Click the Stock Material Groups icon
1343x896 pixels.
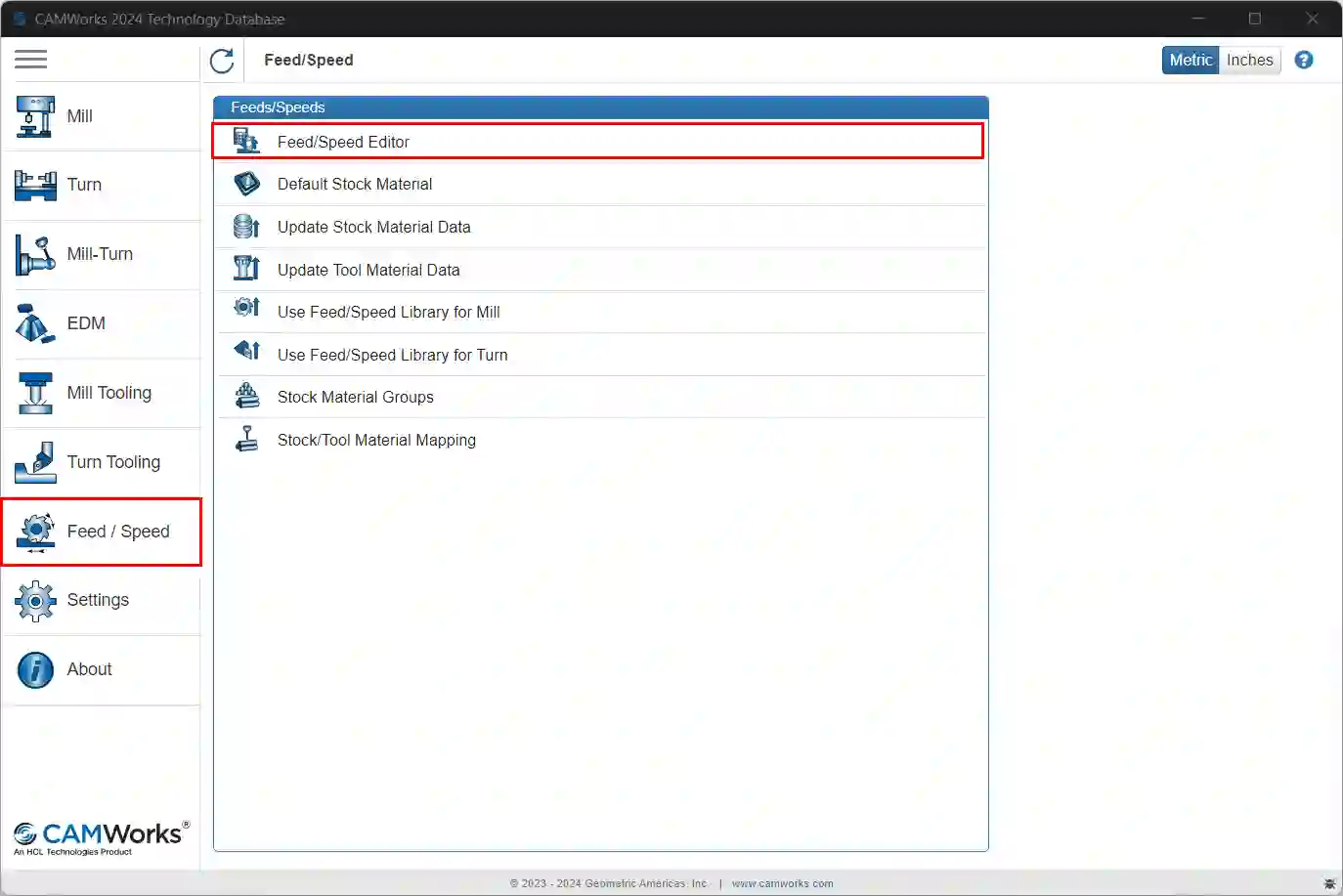(247, 396)
